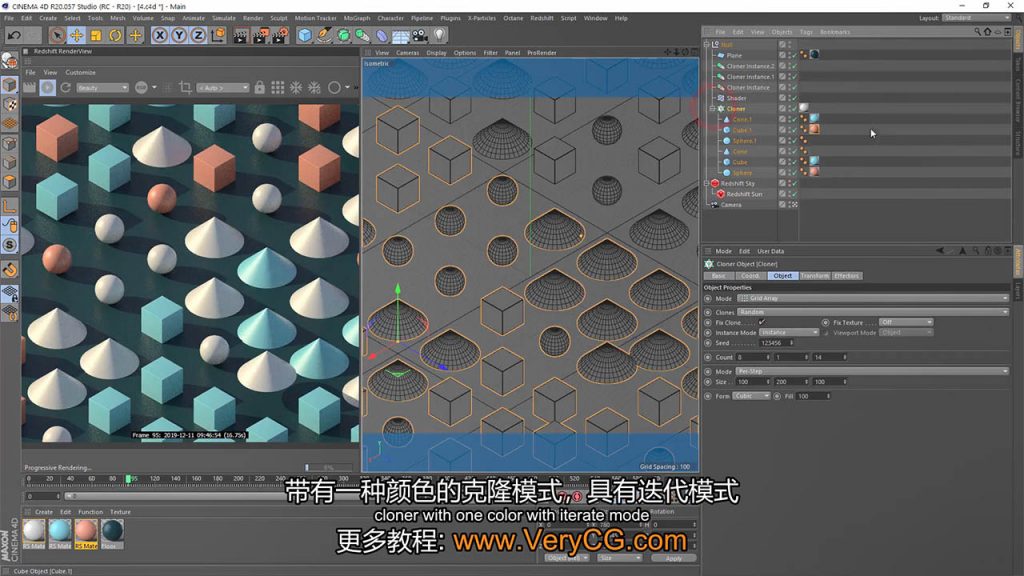The width and height of the screenshot is (1024, 576).
Task: Click the lock icon in RenderView
Action: [260, 88]
